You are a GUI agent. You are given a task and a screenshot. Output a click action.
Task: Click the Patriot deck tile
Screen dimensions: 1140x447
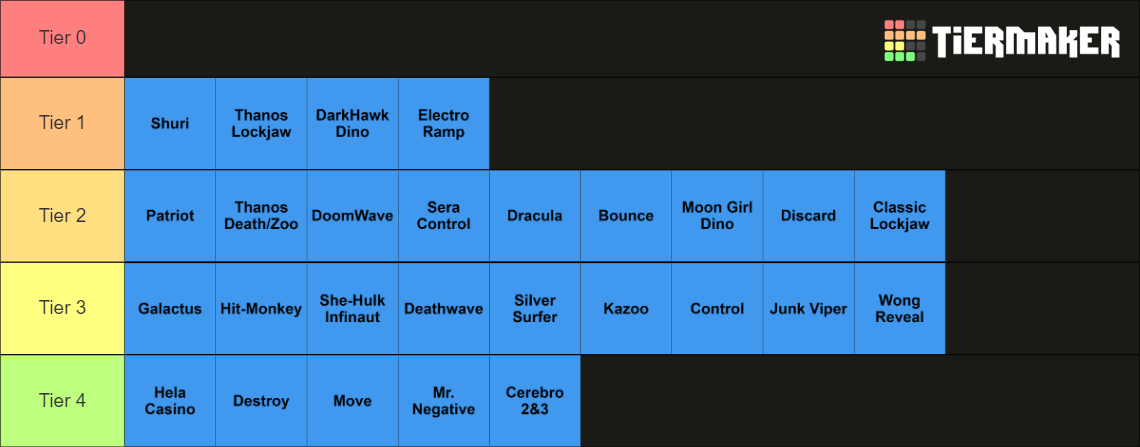click(170, 216)
